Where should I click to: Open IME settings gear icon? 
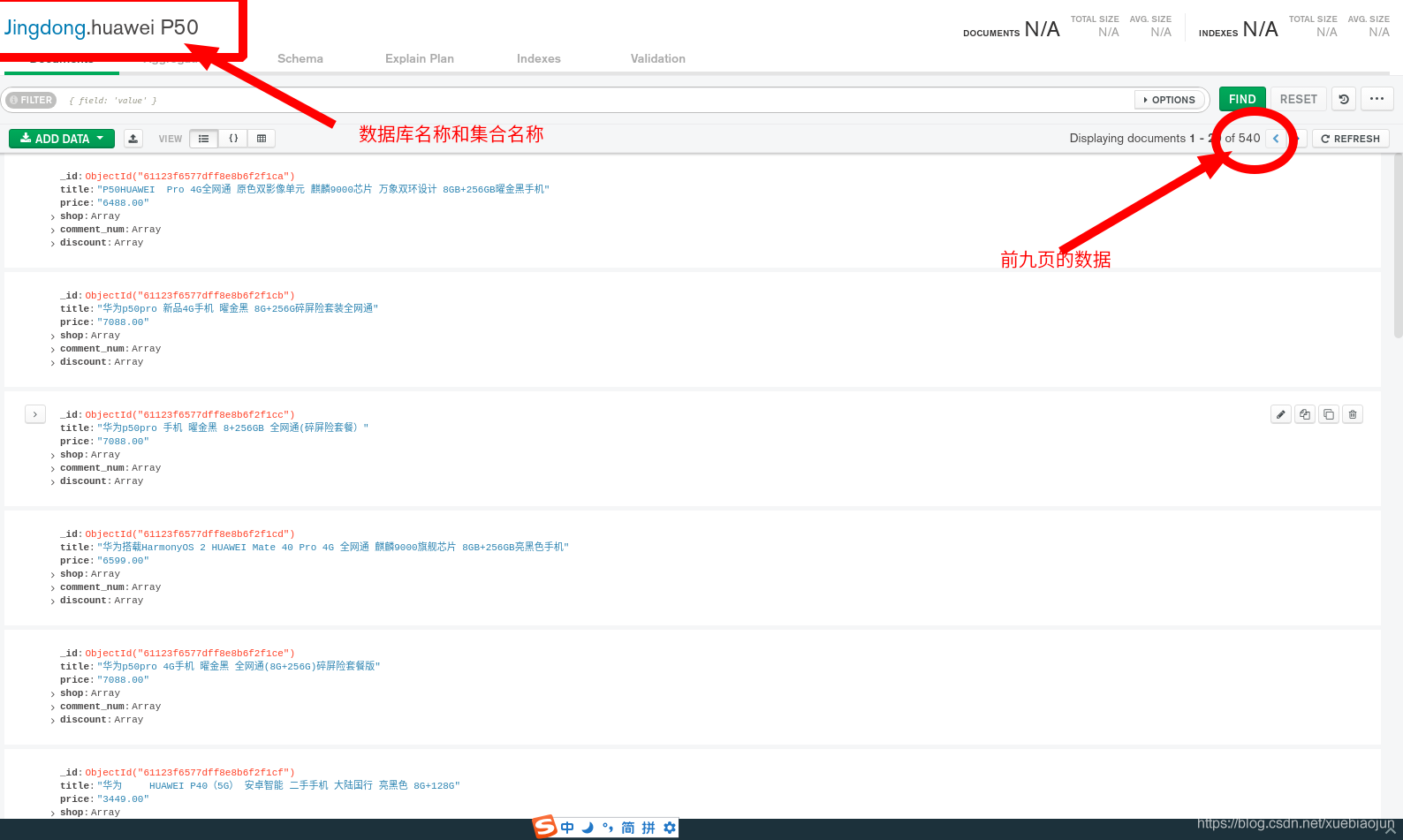(x=670, y=828)
